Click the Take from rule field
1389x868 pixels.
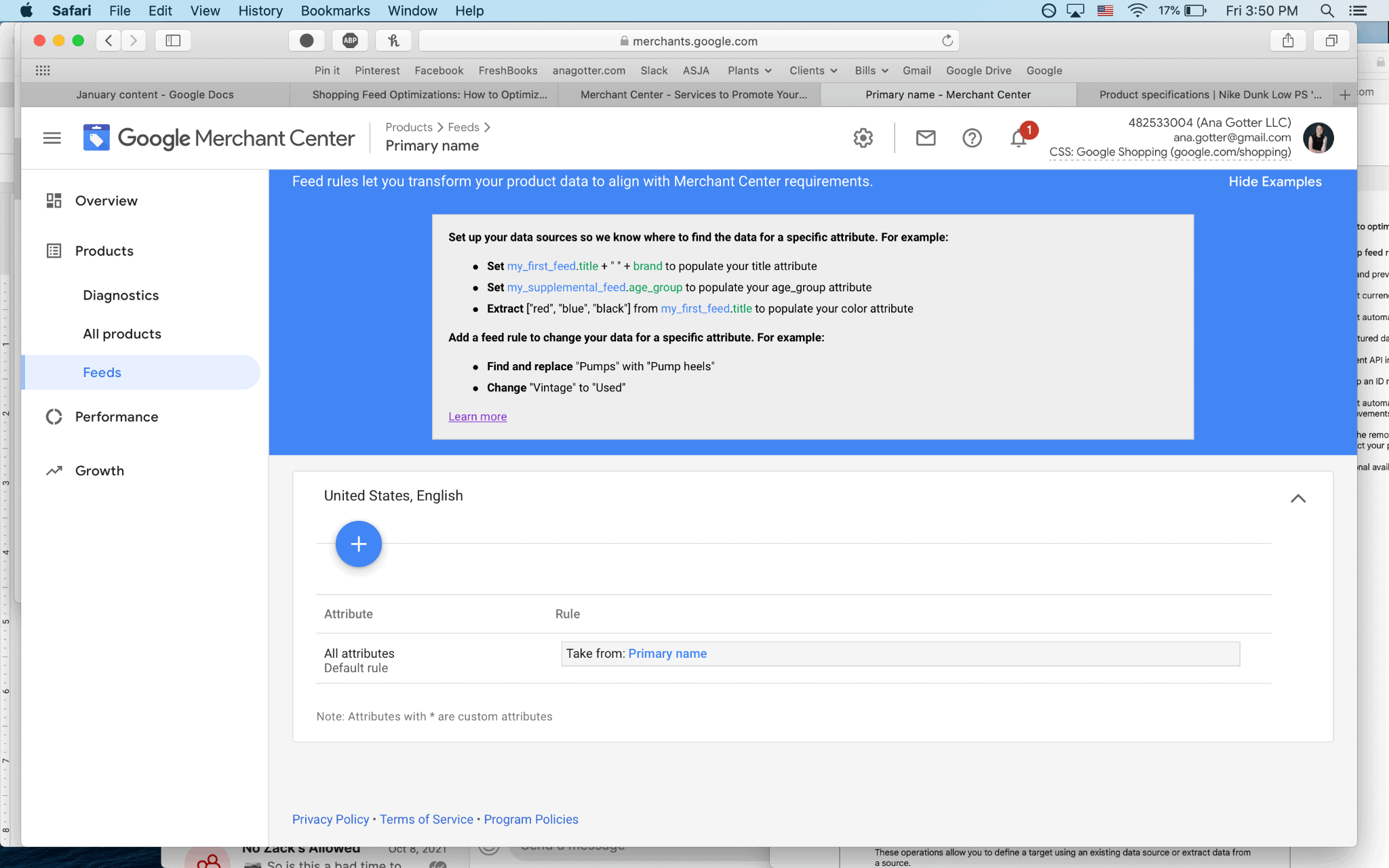tap(901, 654)
